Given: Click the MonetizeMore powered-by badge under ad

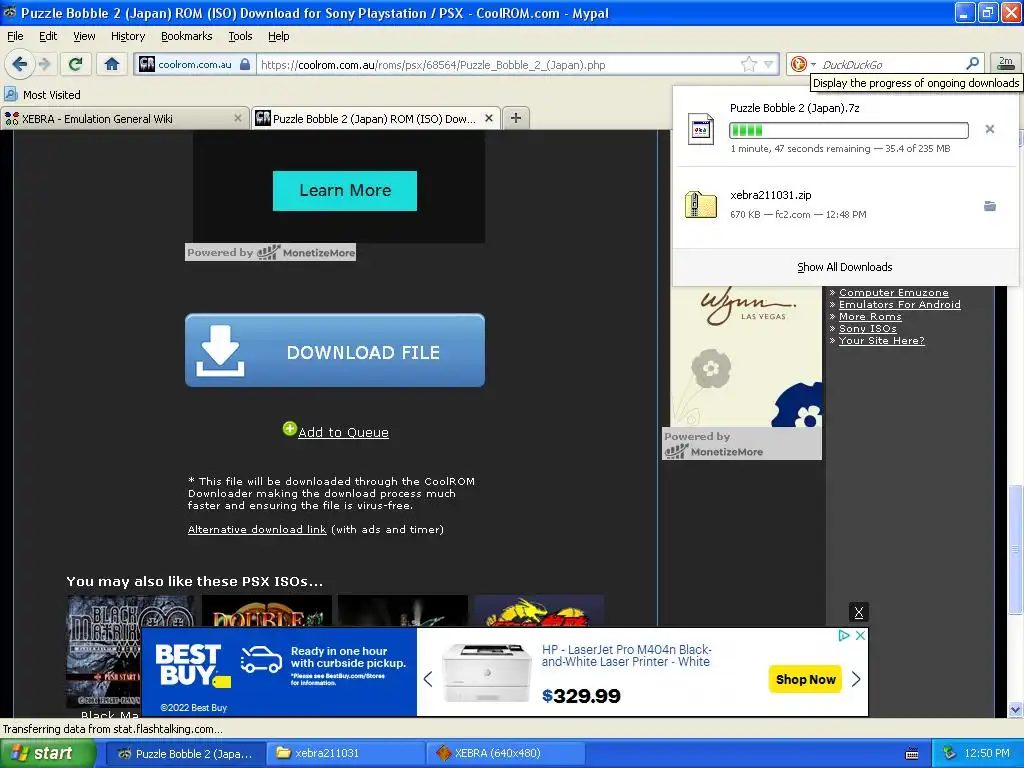Looking at the screenshot, I should click(x=270, y=252).
